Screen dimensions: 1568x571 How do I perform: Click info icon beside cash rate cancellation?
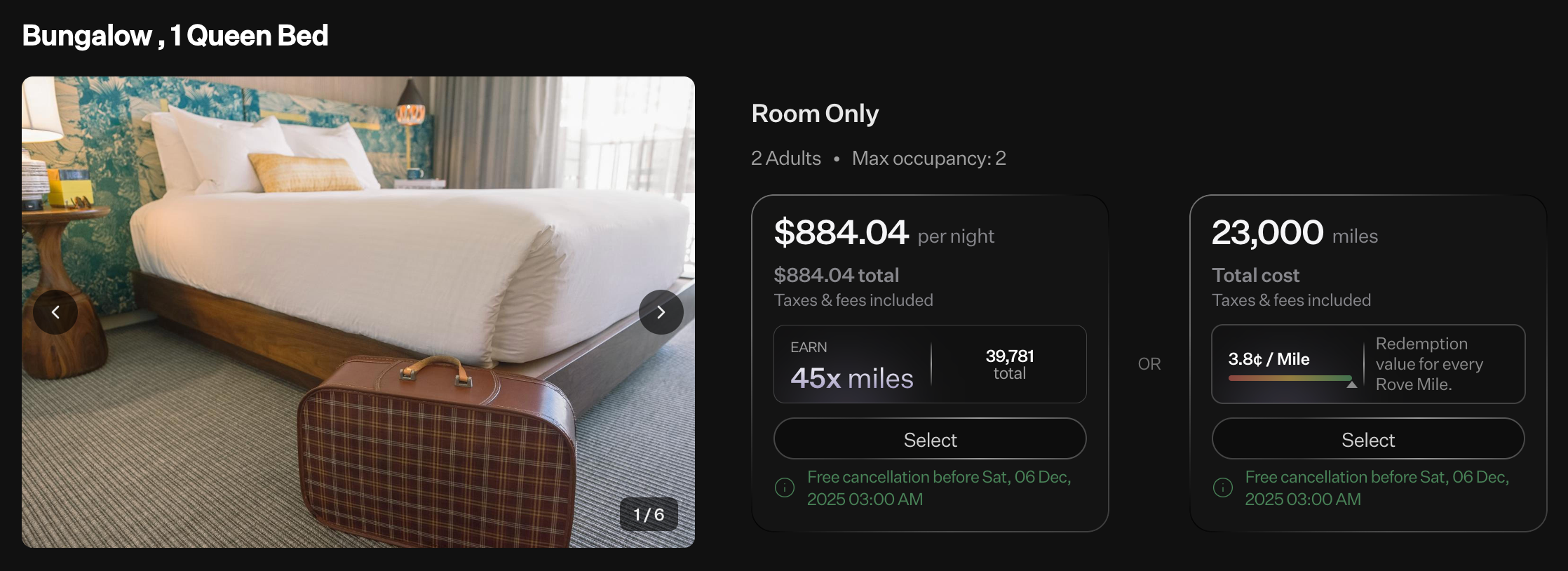[785, 488]
